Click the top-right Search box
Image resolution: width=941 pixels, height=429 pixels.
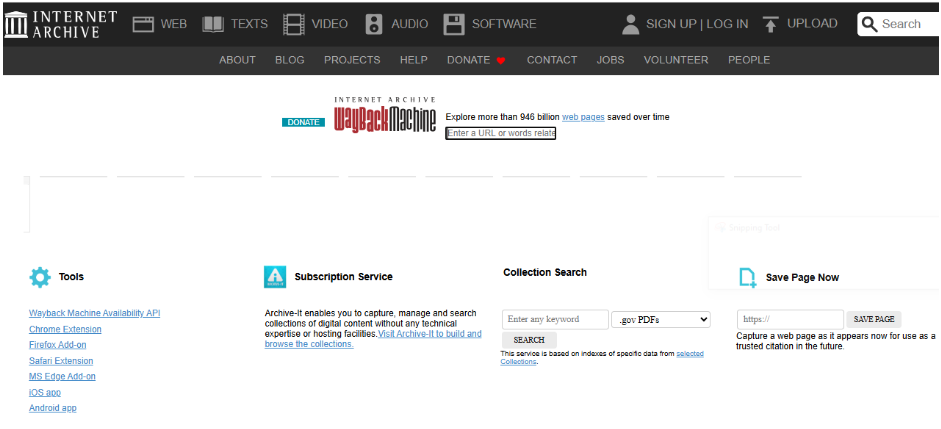pos(898,24)
